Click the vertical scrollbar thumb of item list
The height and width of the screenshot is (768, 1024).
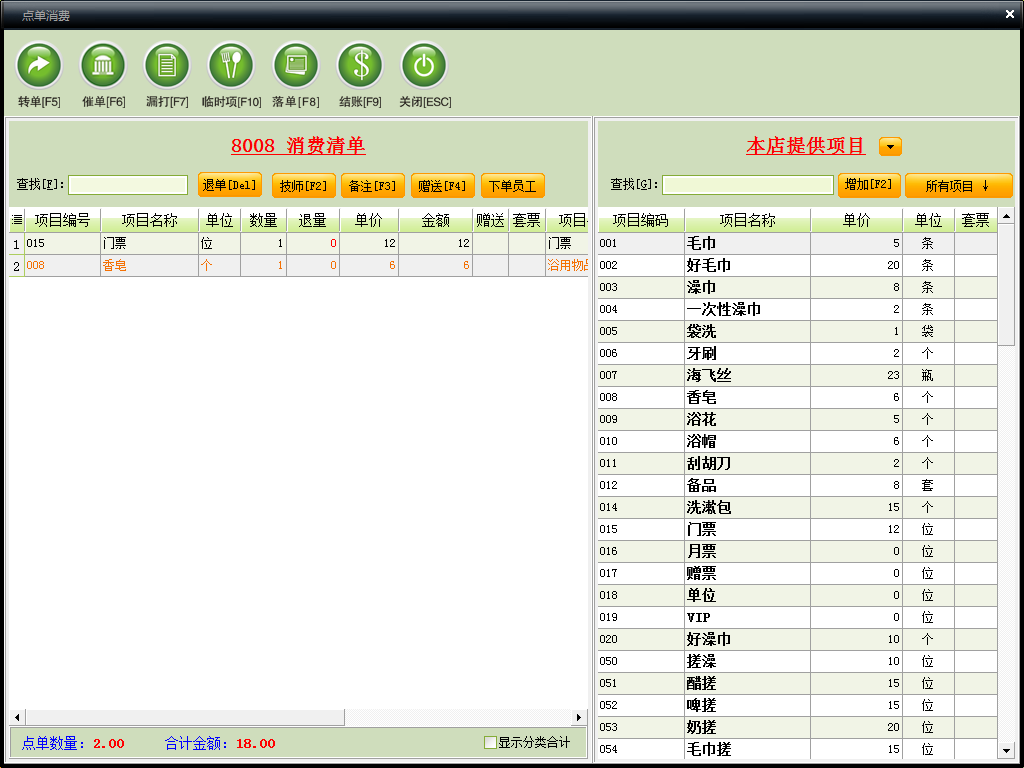pyautogui.click(x=1006, y=284)
